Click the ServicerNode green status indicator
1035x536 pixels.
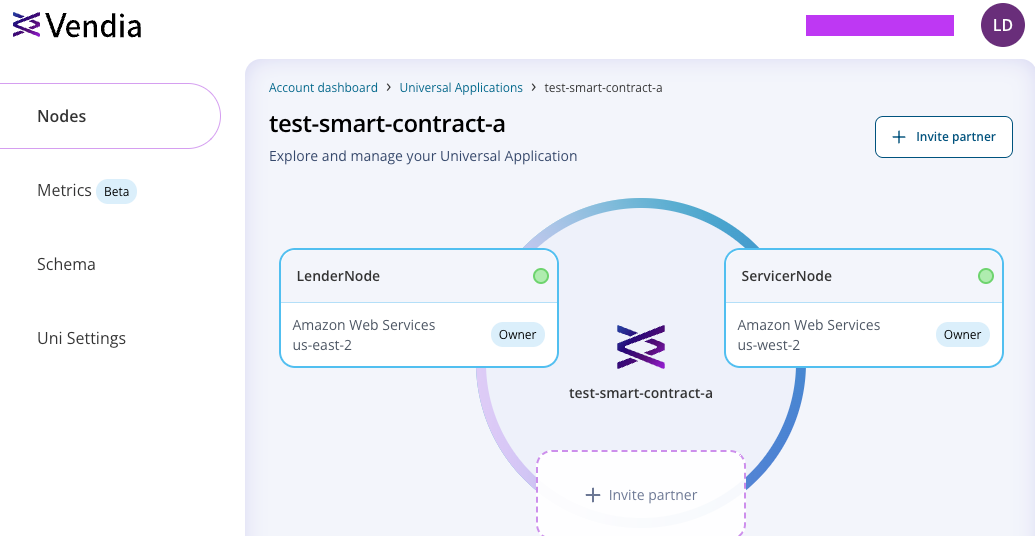(985, 276)
